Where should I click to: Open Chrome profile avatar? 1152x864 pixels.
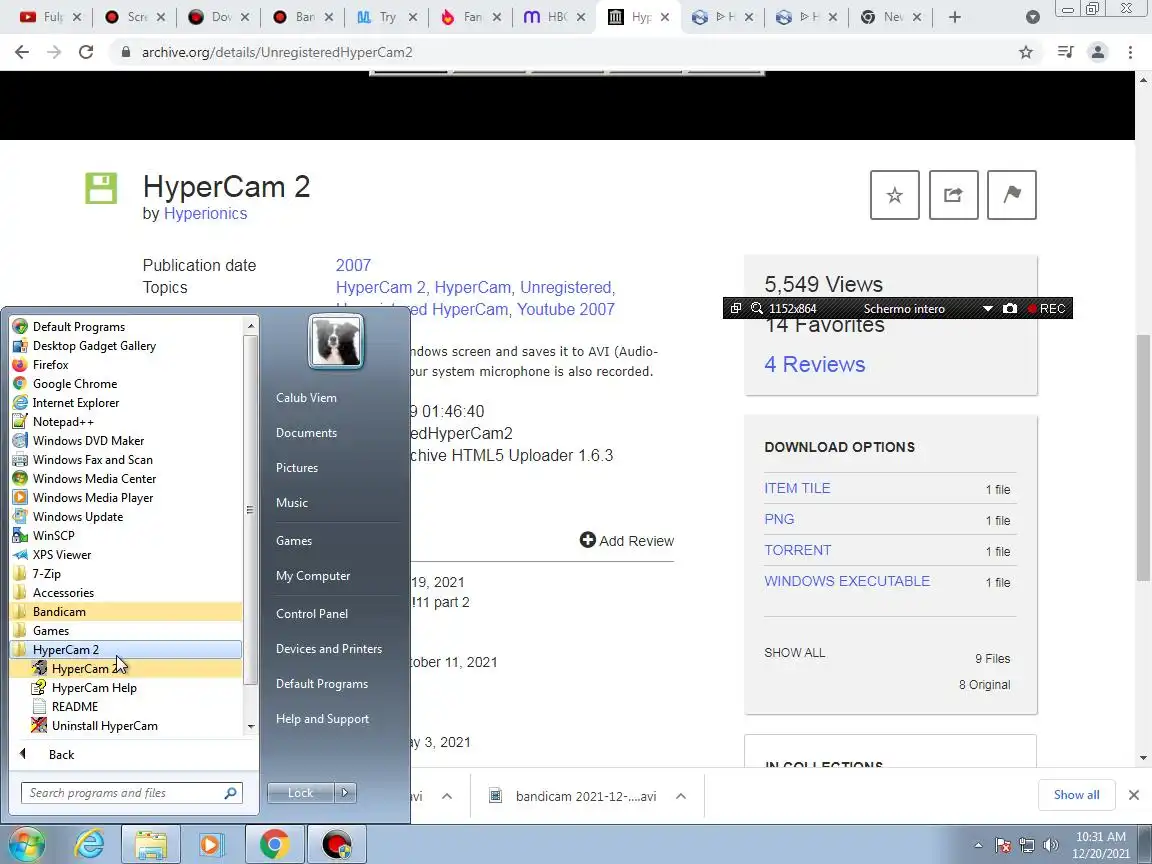coord(1098,52)
